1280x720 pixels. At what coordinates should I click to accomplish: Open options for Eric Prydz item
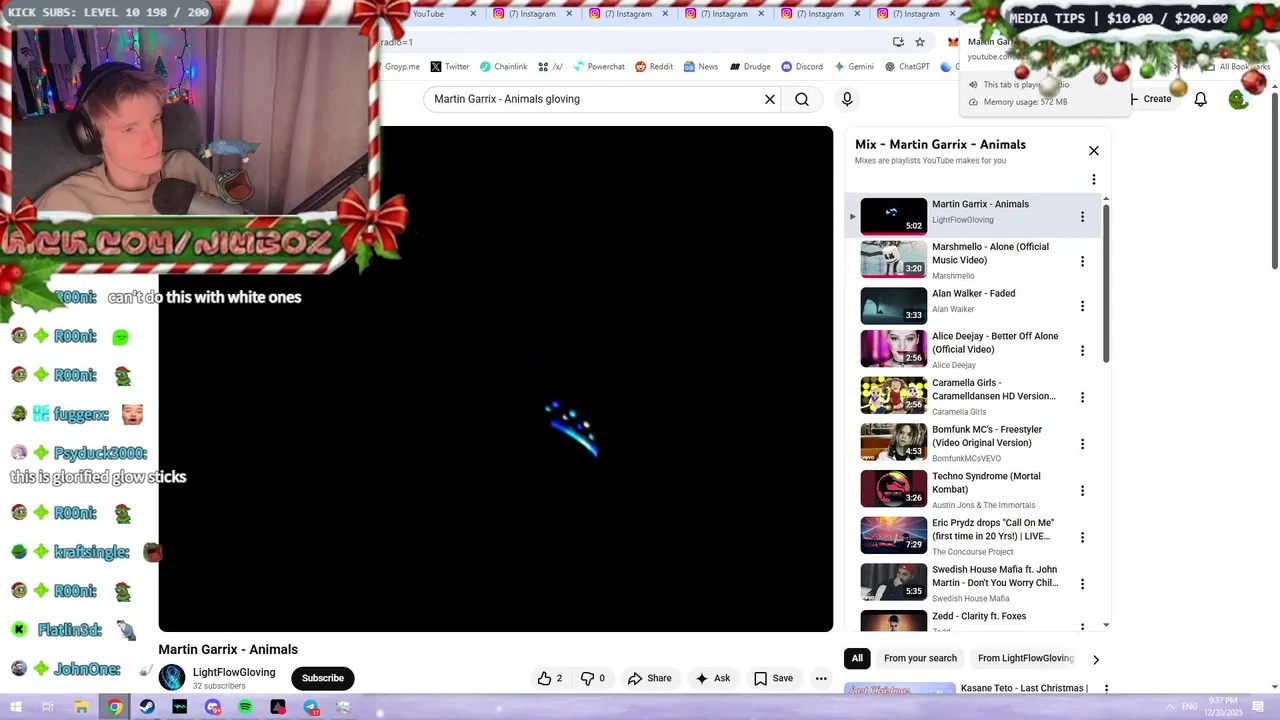[x=1082, y=537]
